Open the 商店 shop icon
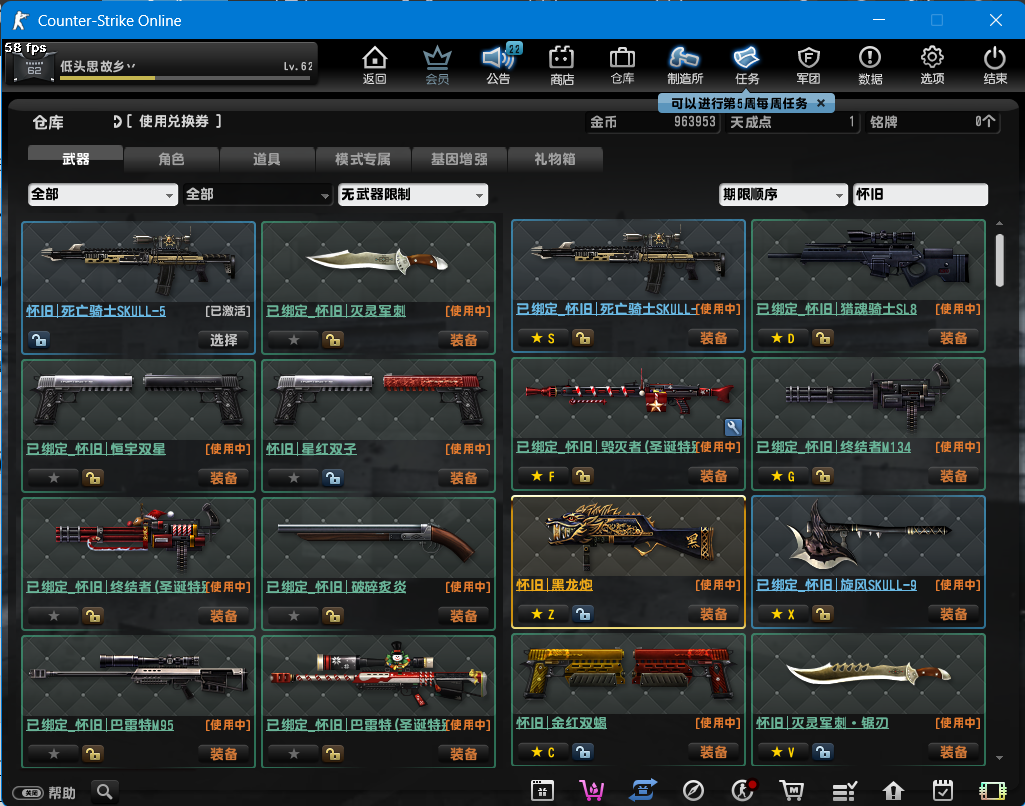This screenshot has height=806, width=1025. 562,65
